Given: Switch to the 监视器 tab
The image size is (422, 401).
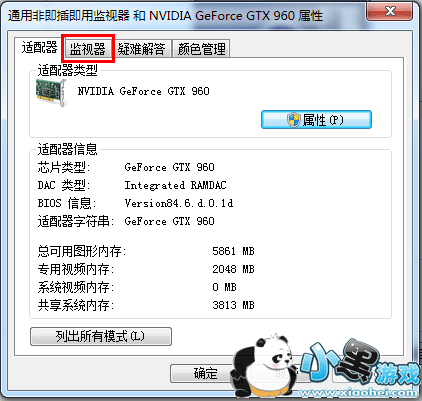Looking at the screenshot, I should (x=87, y=49).
